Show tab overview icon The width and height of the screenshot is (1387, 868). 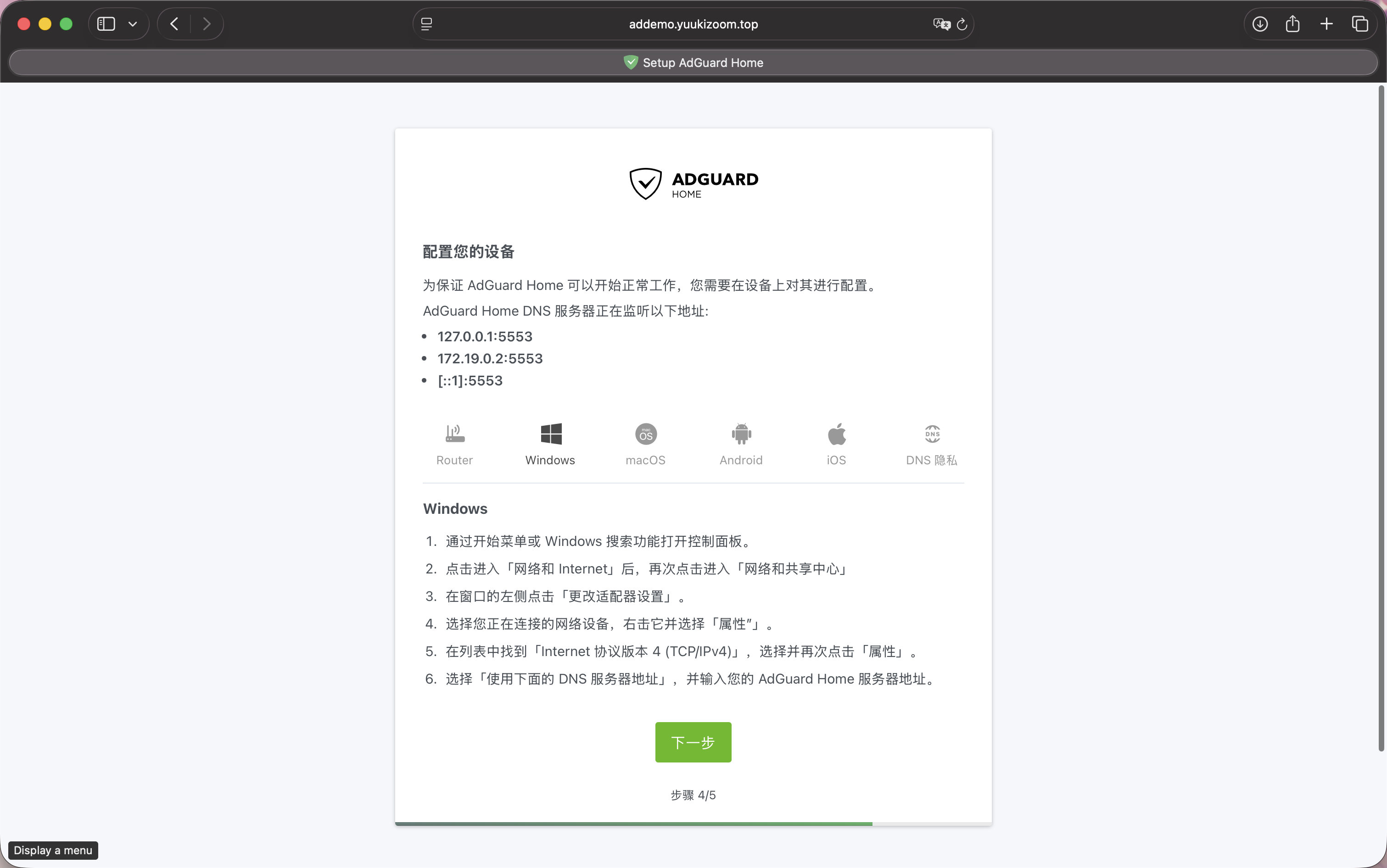pyautogui.click(x=1360, y=24)
